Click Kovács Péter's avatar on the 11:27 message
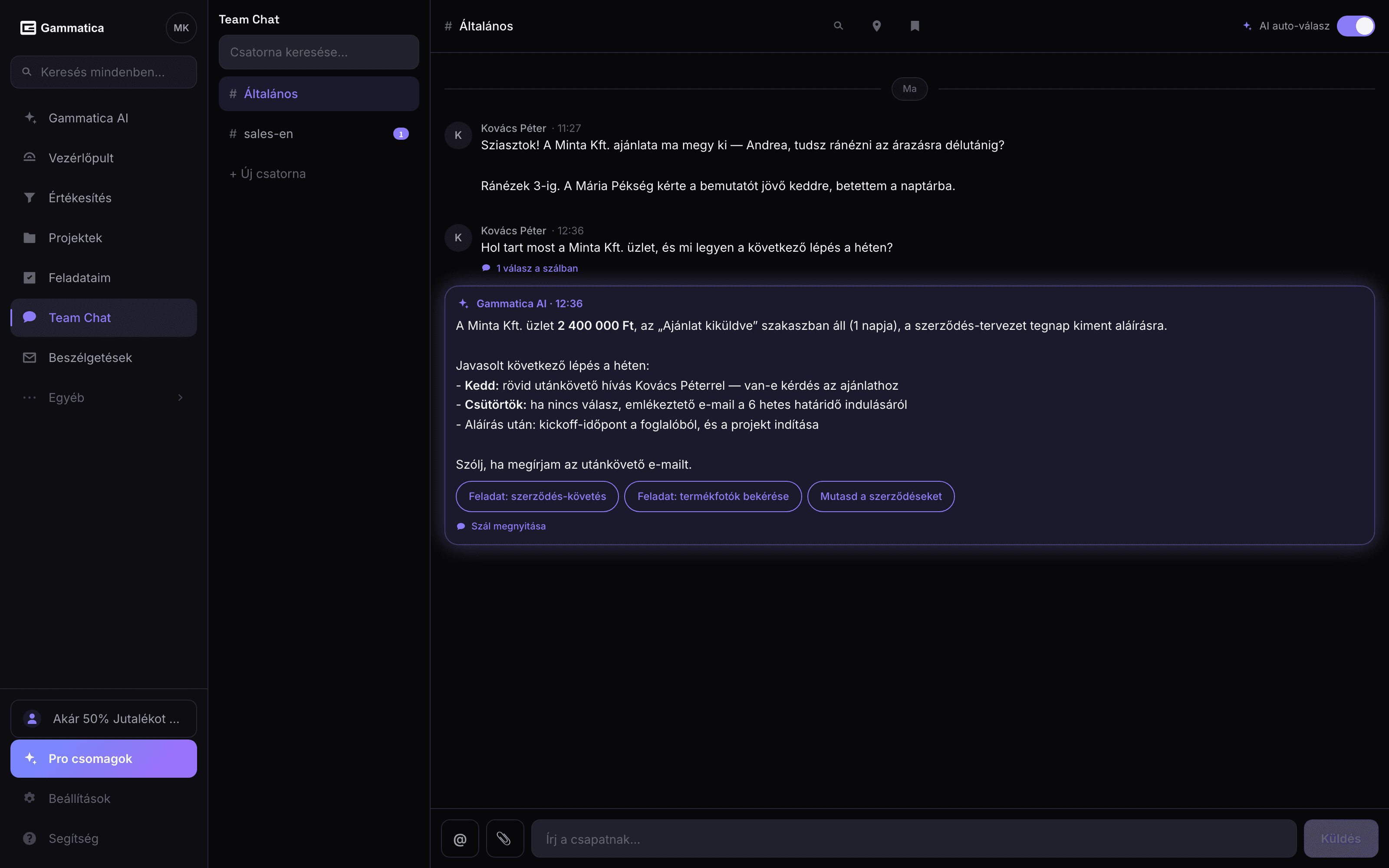 [458, 135]
